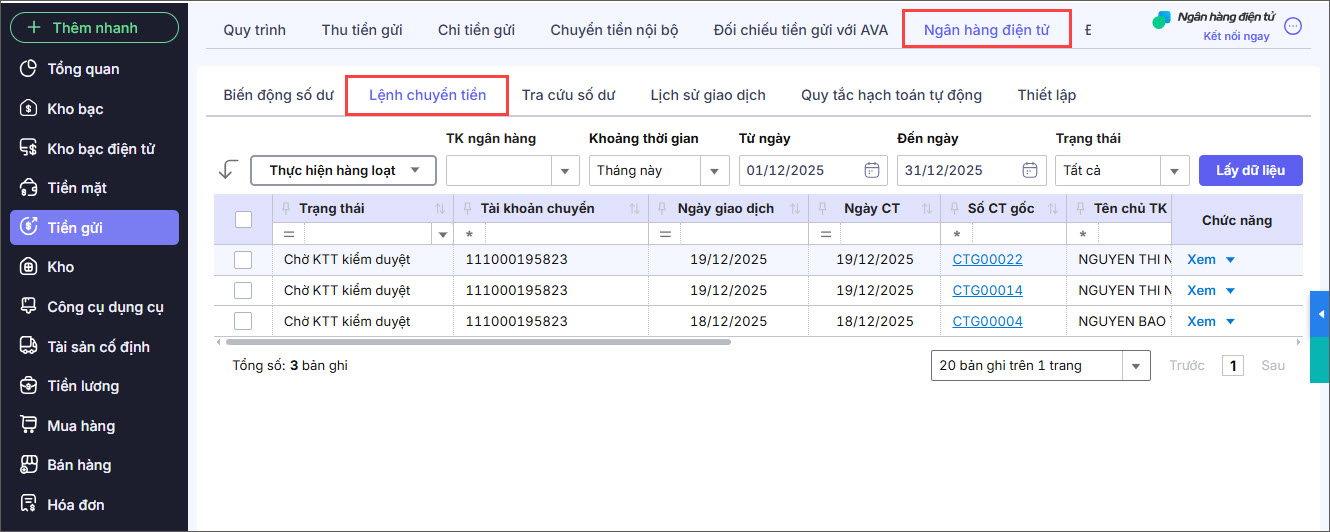Open Trạng thái column filter dropdown arrow
The width and height of the screenshot is (1330, 532).
tap(443, 234)
